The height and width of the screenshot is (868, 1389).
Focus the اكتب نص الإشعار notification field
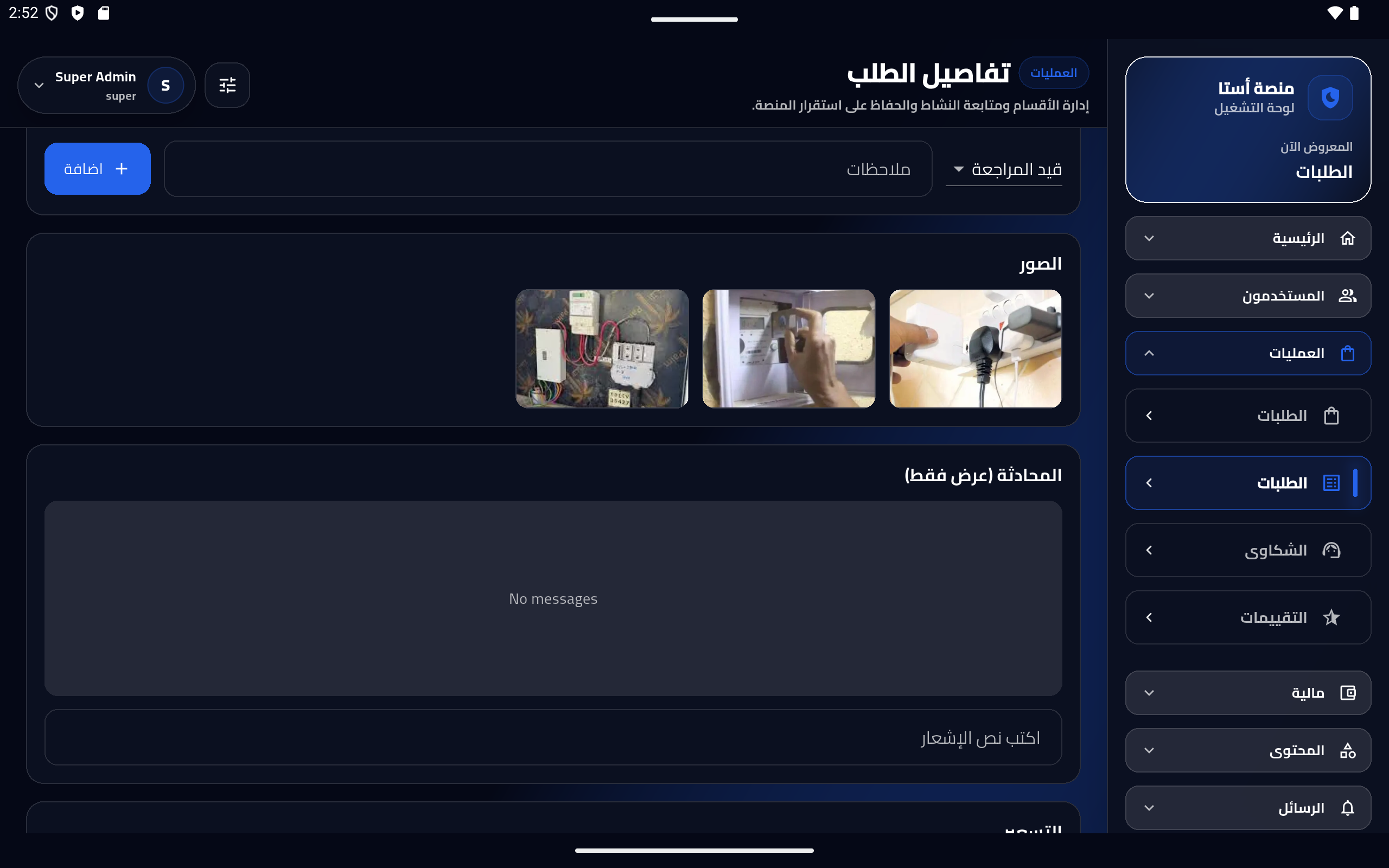[x=553, y=737]
